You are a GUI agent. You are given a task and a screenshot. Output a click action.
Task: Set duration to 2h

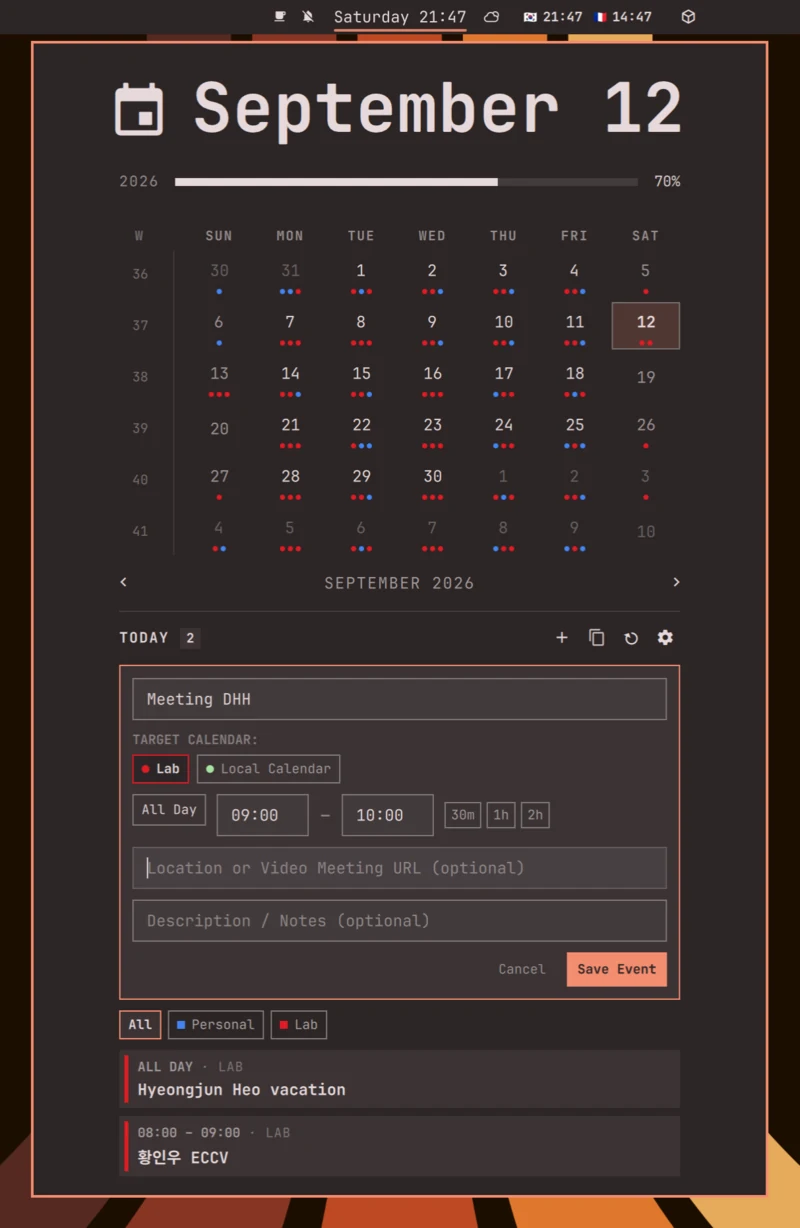pyautogui.click(x=535, y=815)
